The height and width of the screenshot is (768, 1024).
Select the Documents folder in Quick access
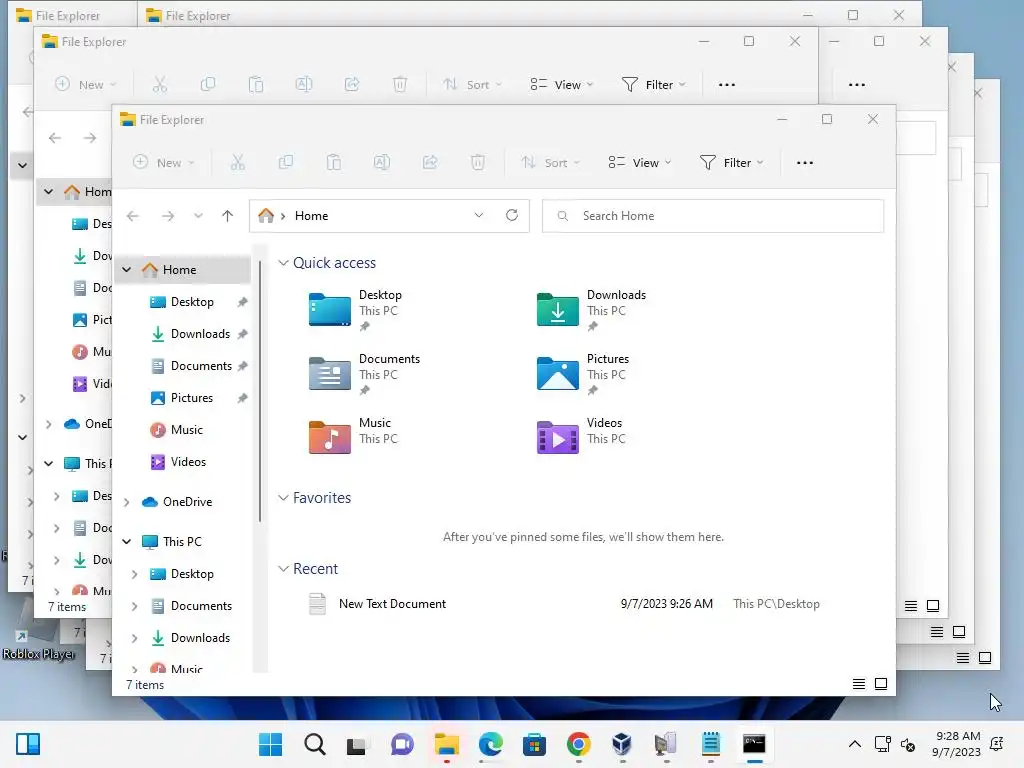364,374
